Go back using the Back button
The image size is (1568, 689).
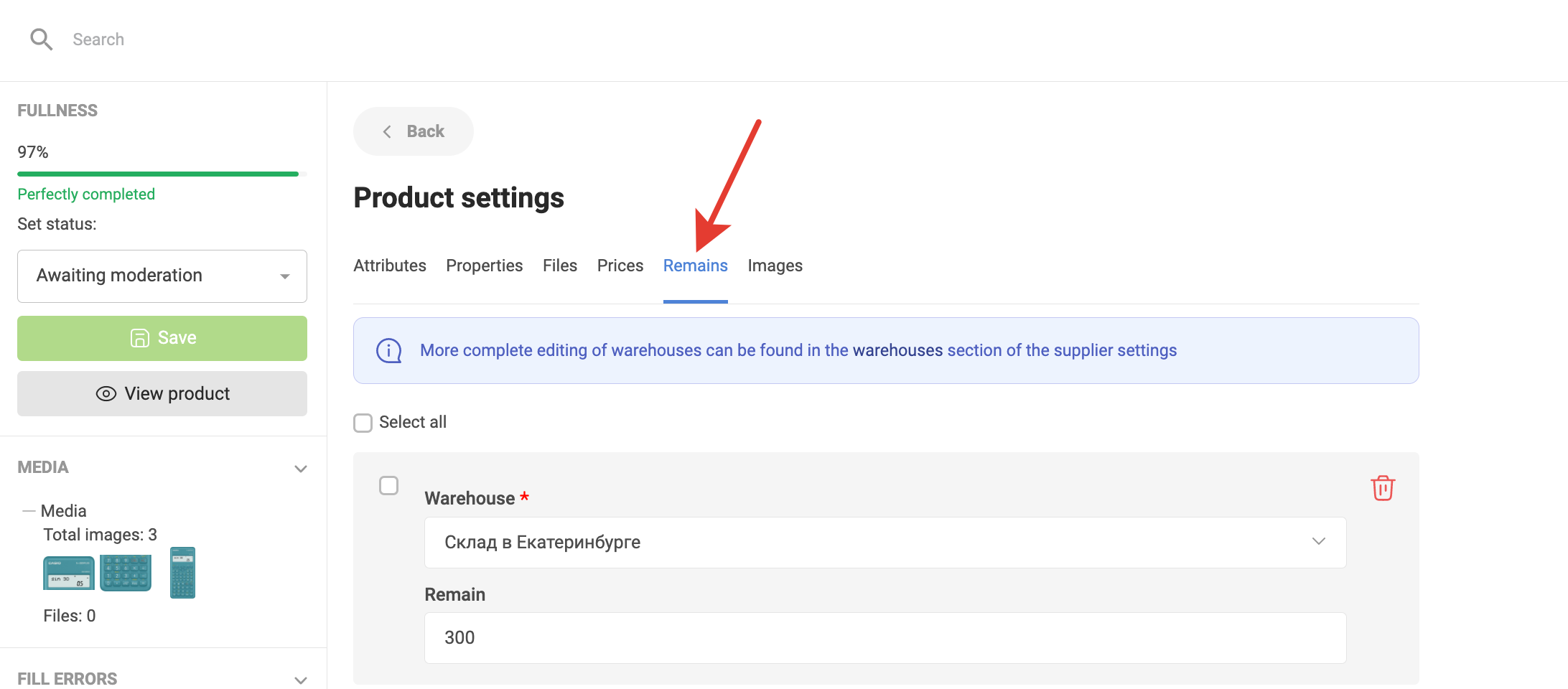pyautogui.click(x=414, y=131)
